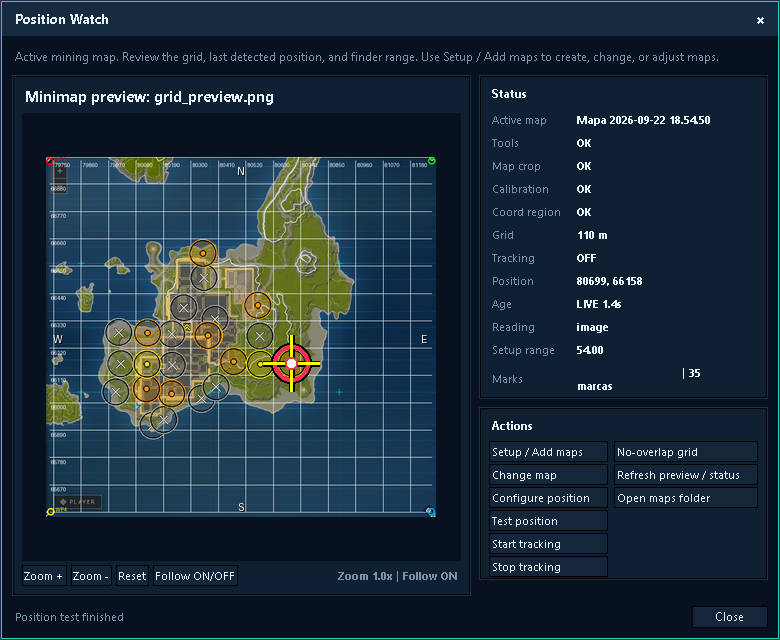This screenshot has height=640, width=780.
Task: Click the Change map button
Action: (548, 475)
